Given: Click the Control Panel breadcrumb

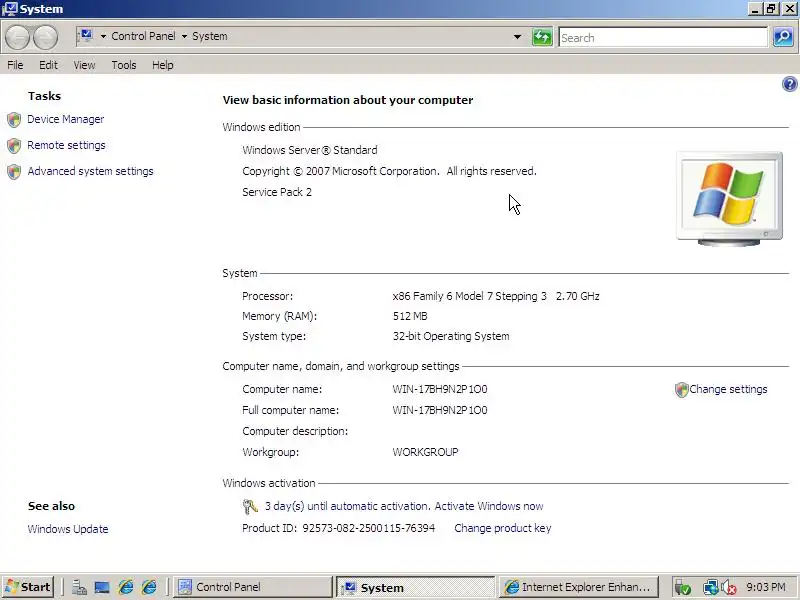Looking at the screenshot, I should coord(143,36).
